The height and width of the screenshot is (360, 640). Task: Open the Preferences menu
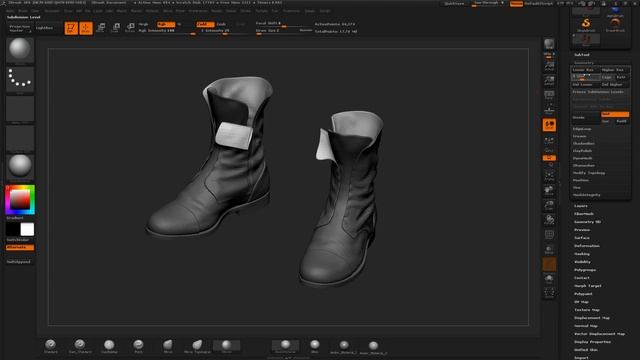point(198,11)
